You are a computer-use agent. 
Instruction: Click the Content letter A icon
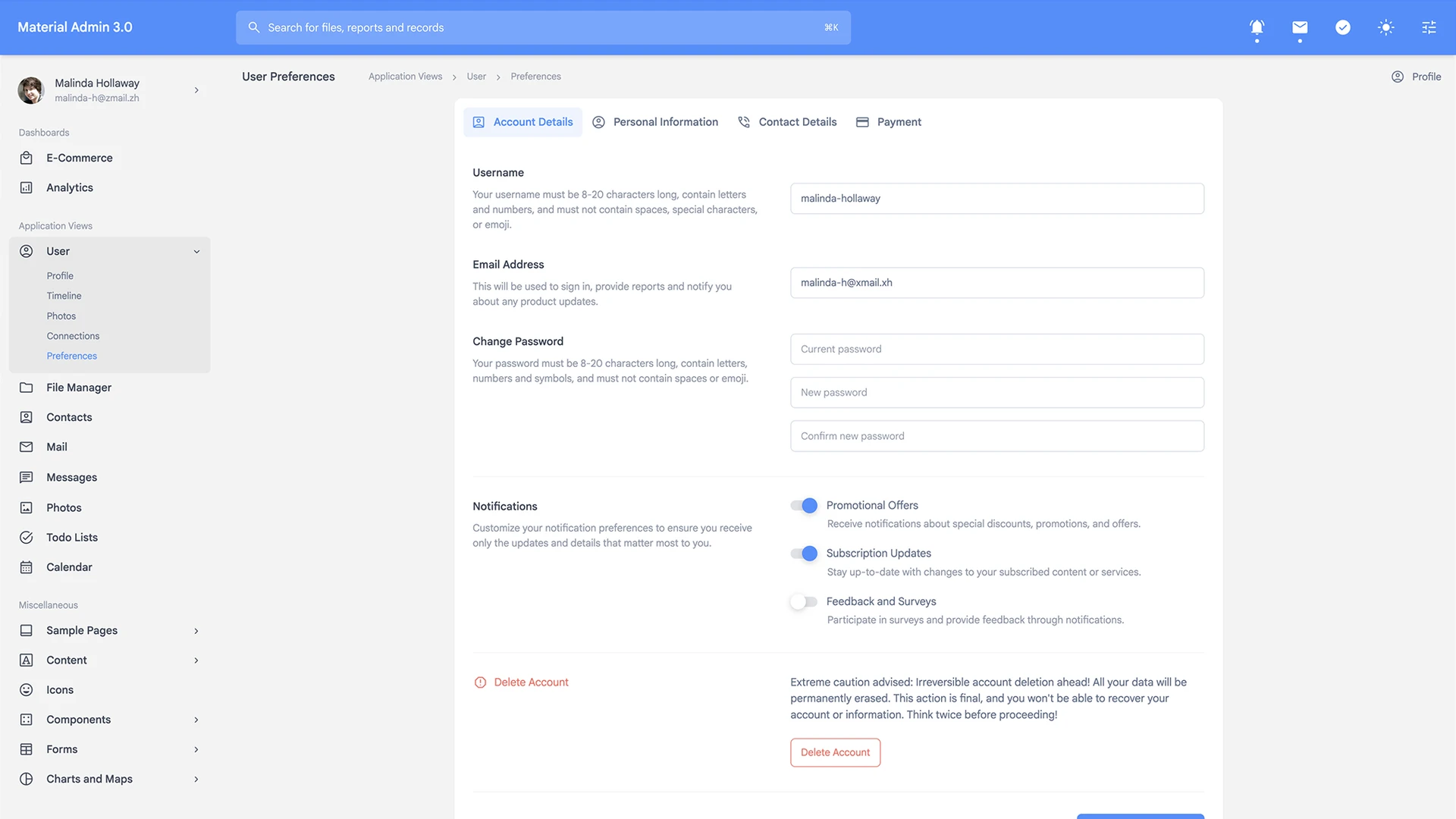(27, 660)
